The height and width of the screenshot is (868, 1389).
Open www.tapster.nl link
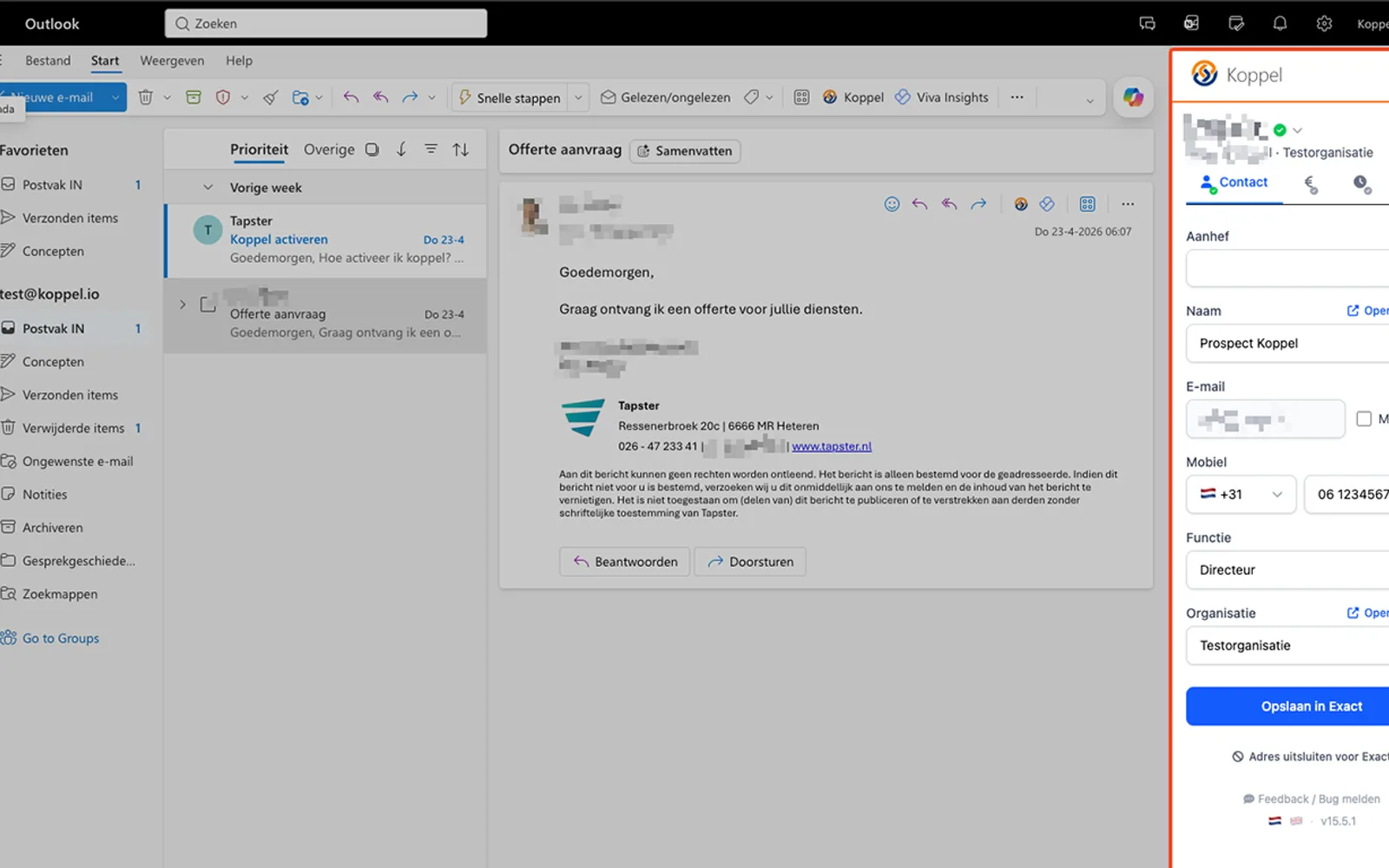pos(832,446)
